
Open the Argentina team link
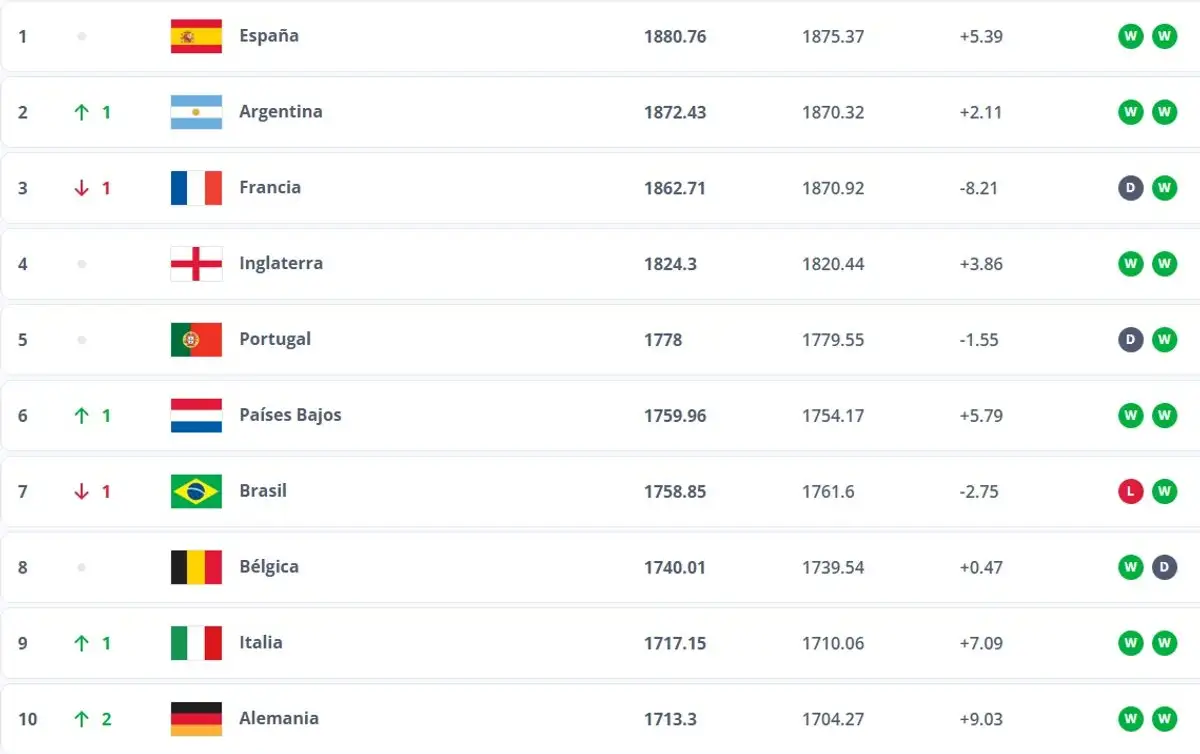[x=280, y=112]
